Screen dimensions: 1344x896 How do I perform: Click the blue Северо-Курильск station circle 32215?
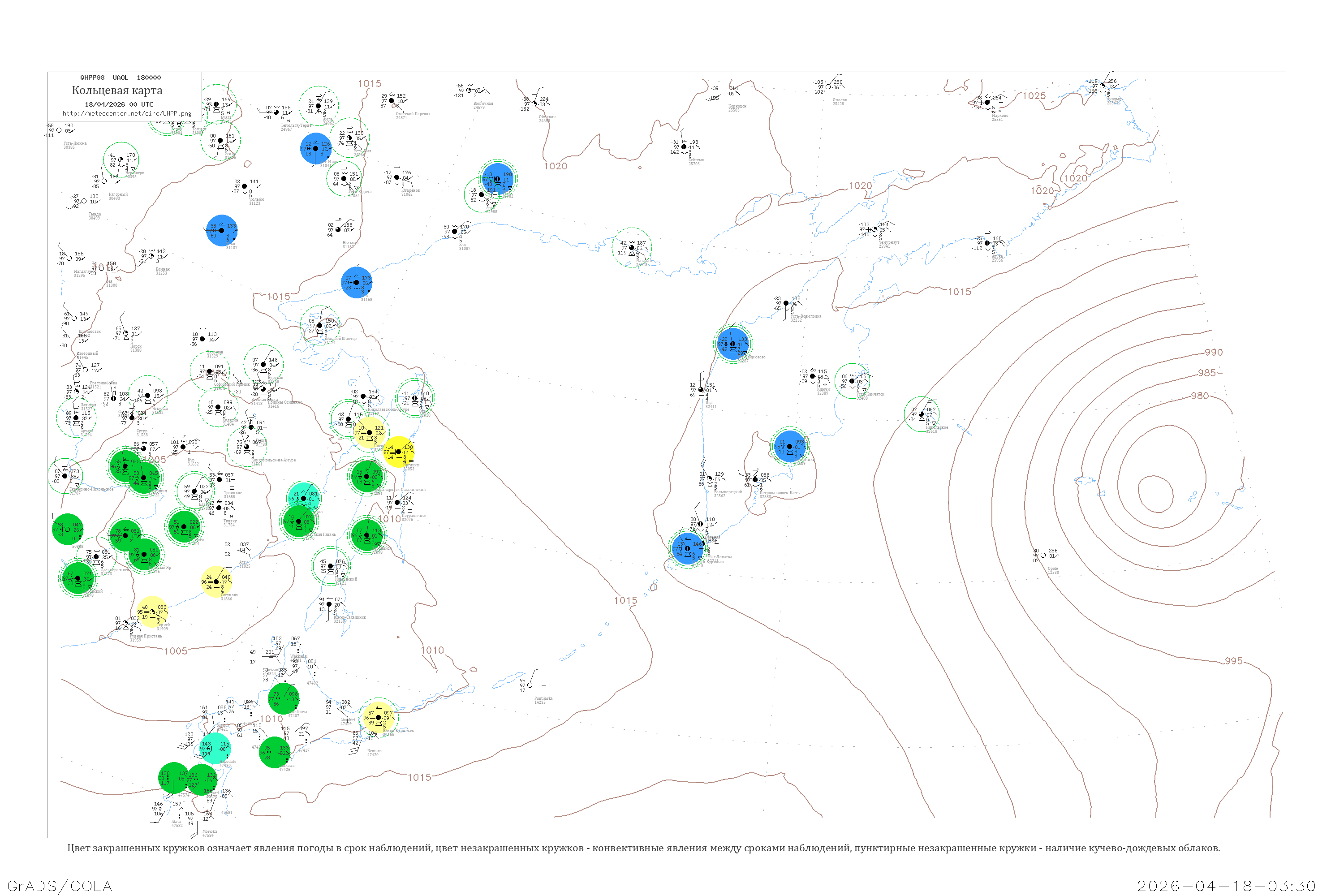click(x=687, y=548)
